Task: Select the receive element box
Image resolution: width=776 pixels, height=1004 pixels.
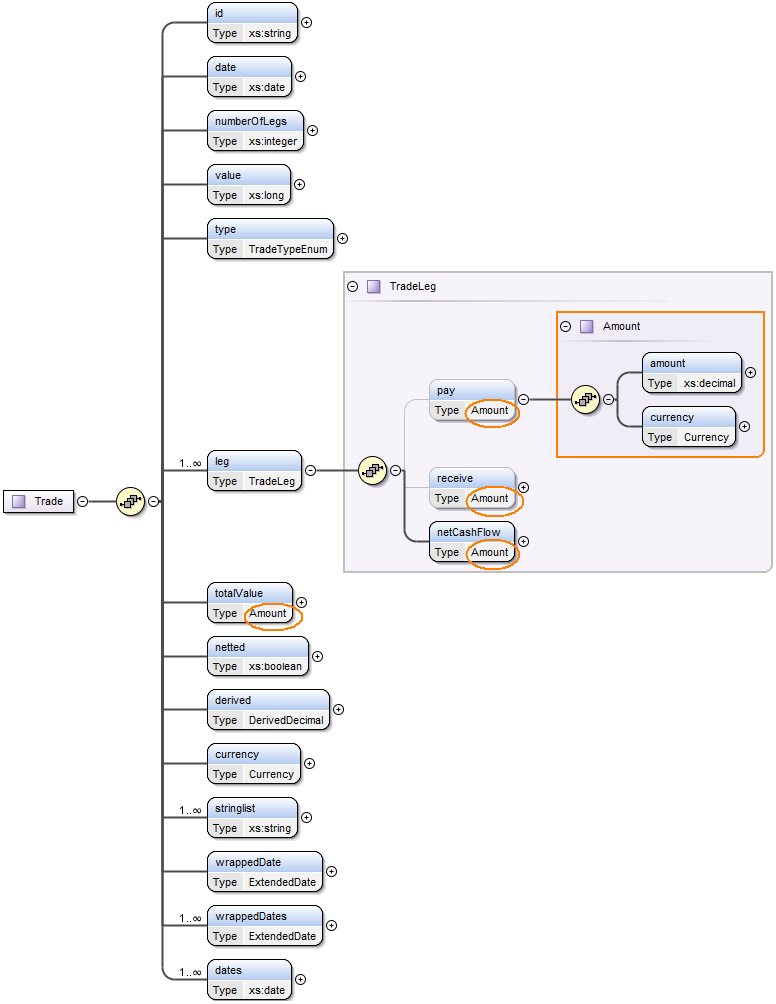Action: click(x=472, y=487)
